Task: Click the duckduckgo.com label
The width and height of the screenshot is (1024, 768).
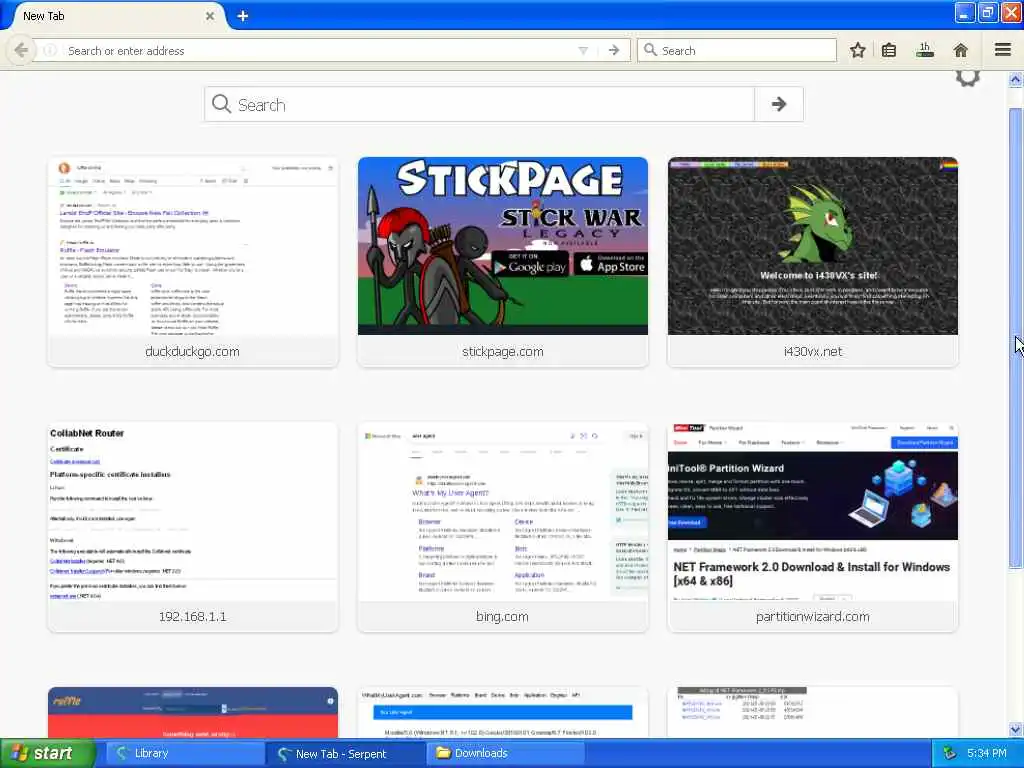Action: pos(193,351)
